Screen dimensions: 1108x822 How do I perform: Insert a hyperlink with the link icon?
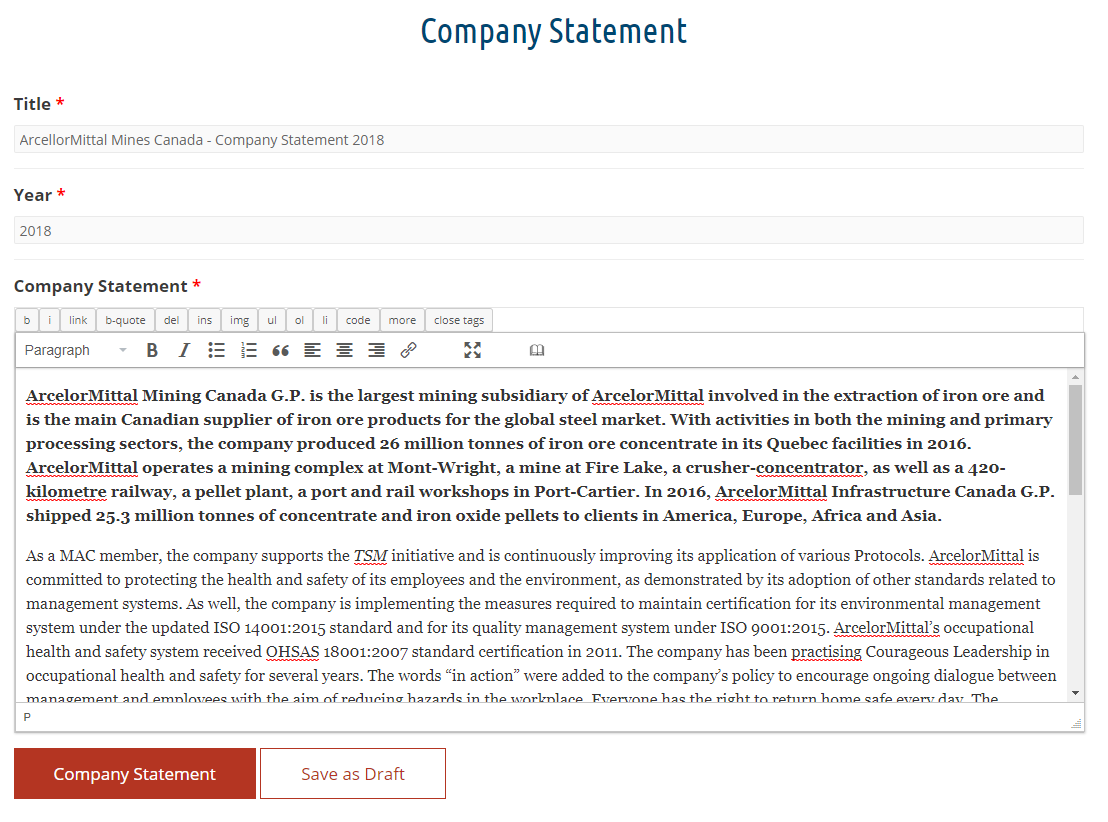(408, 350)
